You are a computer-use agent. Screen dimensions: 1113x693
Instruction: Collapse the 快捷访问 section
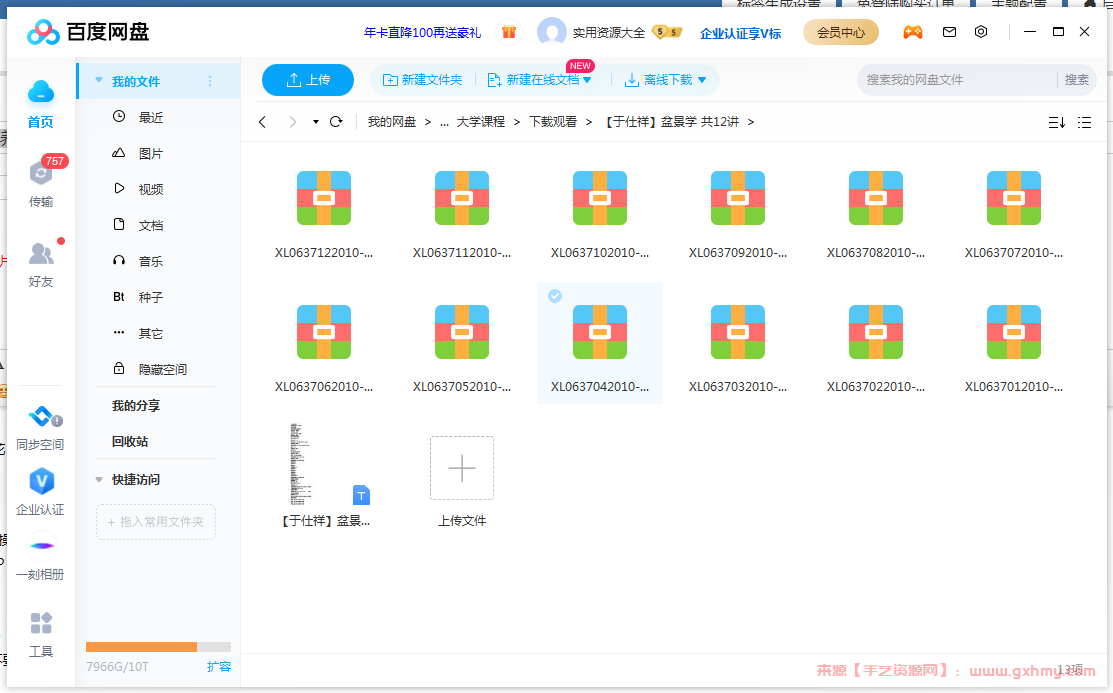[x=98, y=479]
